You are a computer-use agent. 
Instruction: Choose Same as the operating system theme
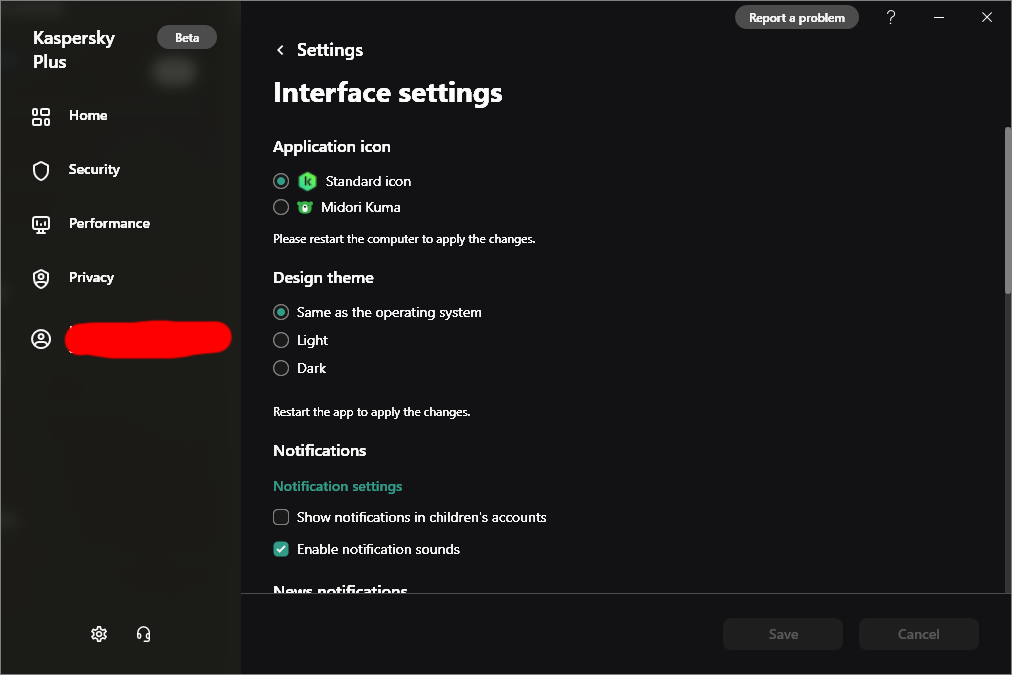(281, 312)
